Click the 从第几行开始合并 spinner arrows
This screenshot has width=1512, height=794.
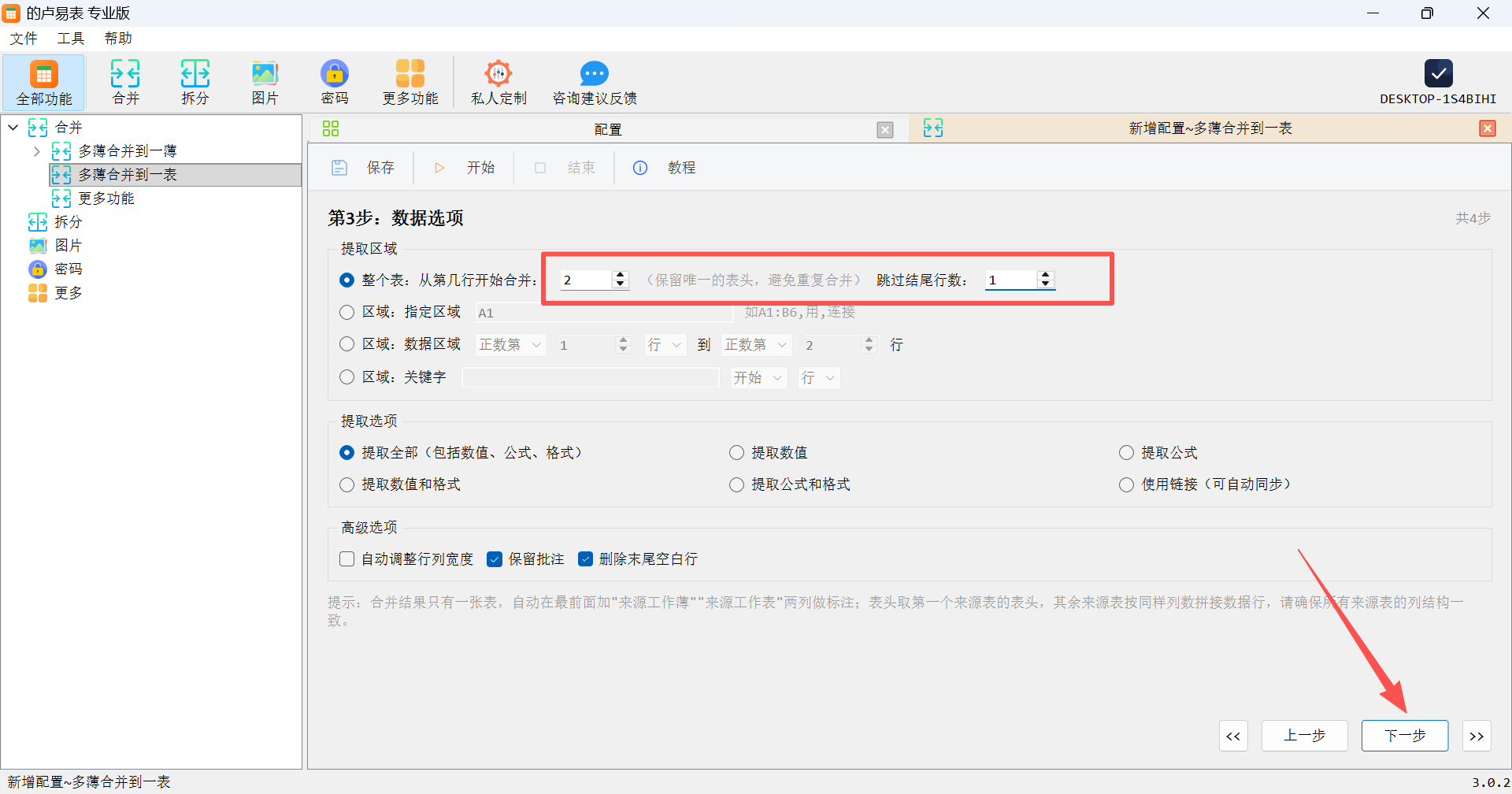[620, 280]
